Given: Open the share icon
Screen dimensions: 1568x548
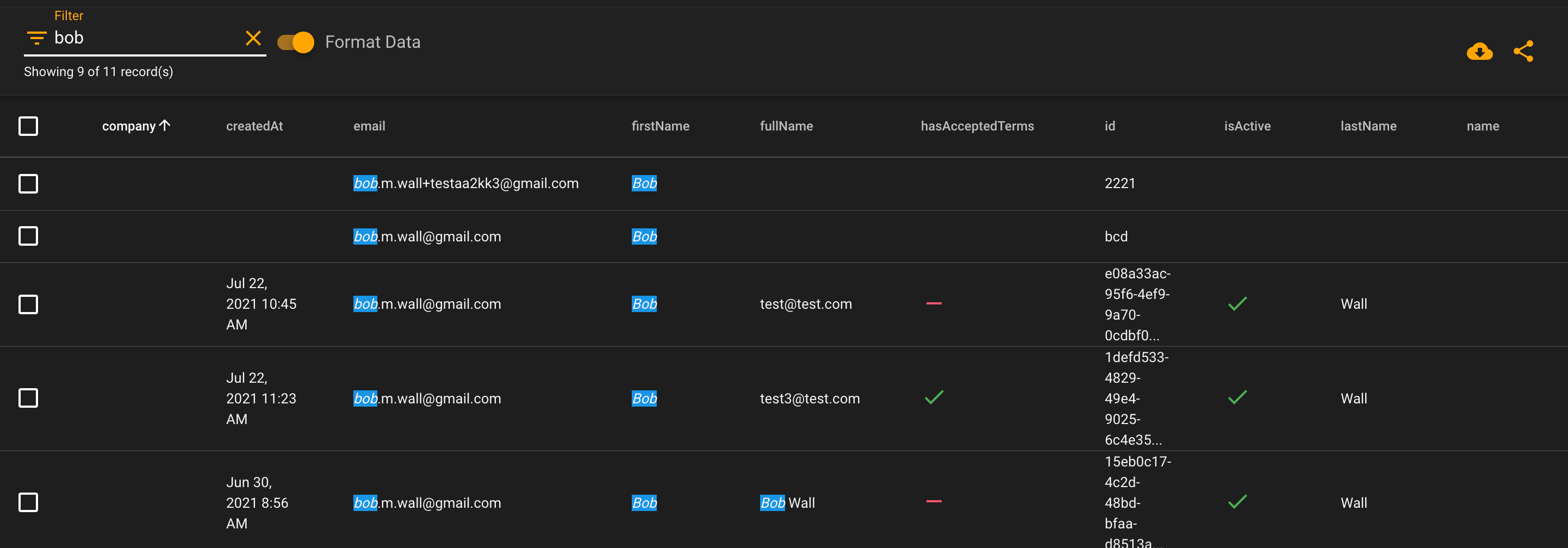Looking at the screenshot, I should tap(1523, 51).
